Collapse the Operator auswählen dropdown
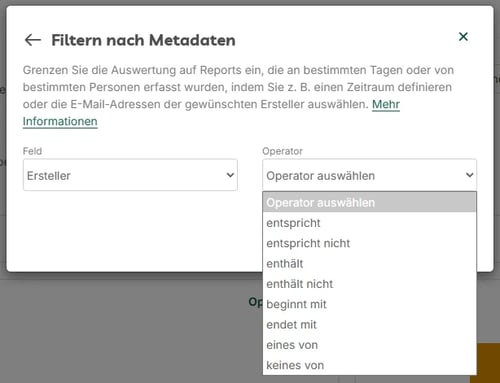Viewport: 500px width, 383px height. [369, 175]
